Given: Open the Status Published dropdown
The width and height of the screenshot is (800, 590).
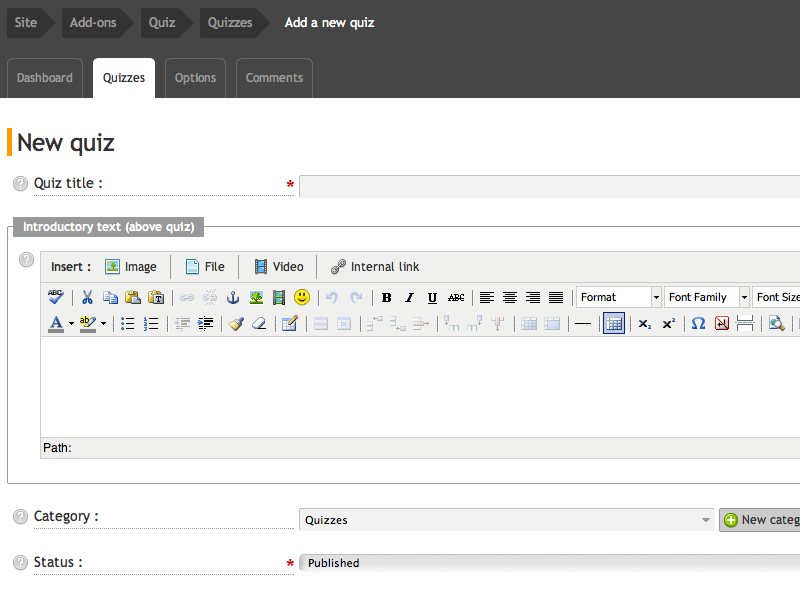Looking at the screenshot, I should point(549,563).
